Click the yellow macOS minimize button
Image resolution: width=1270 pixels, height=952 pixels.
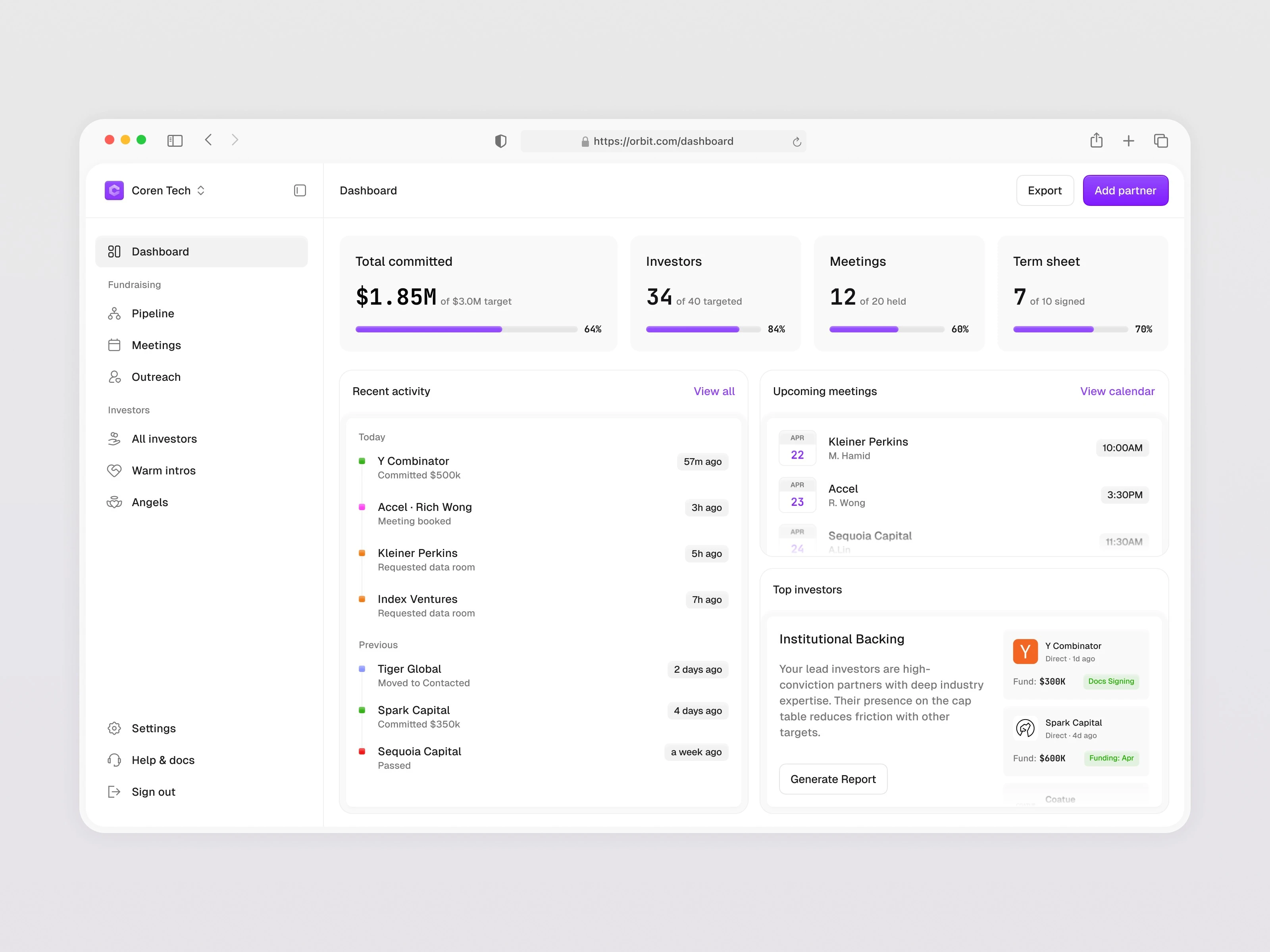(x=125, y=140)
